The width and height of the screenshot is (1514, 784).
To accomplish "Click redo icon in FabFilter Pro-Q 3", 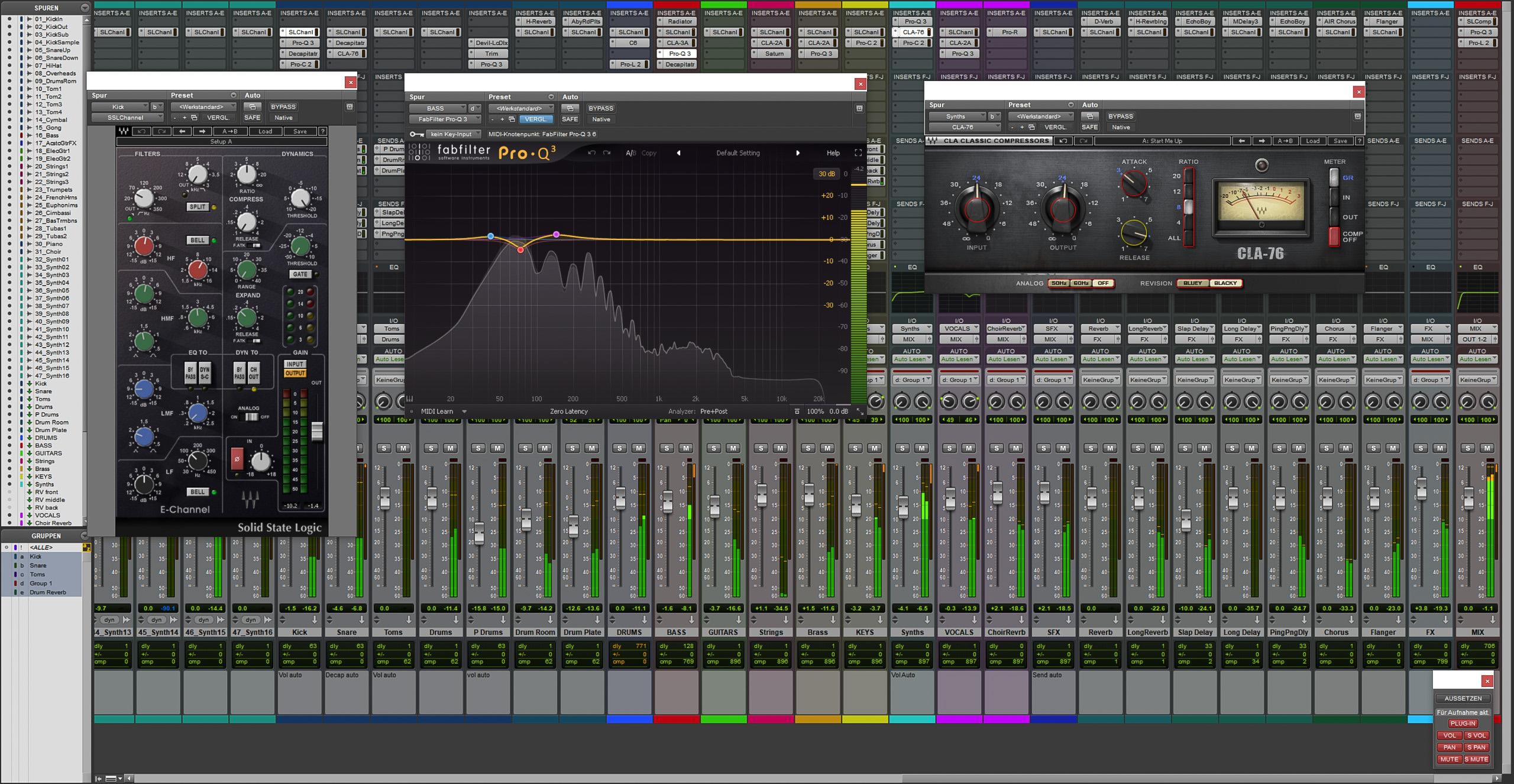I will 606,153.
